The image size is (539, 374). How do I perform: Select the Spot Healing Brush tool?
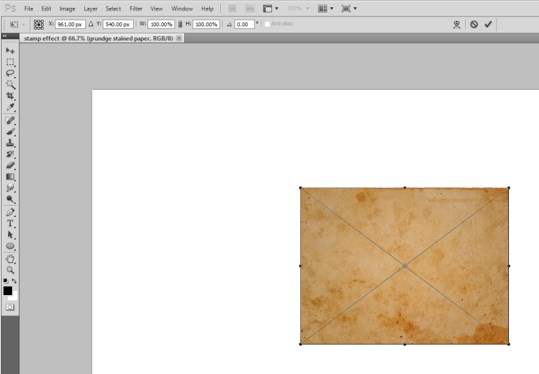10,120
